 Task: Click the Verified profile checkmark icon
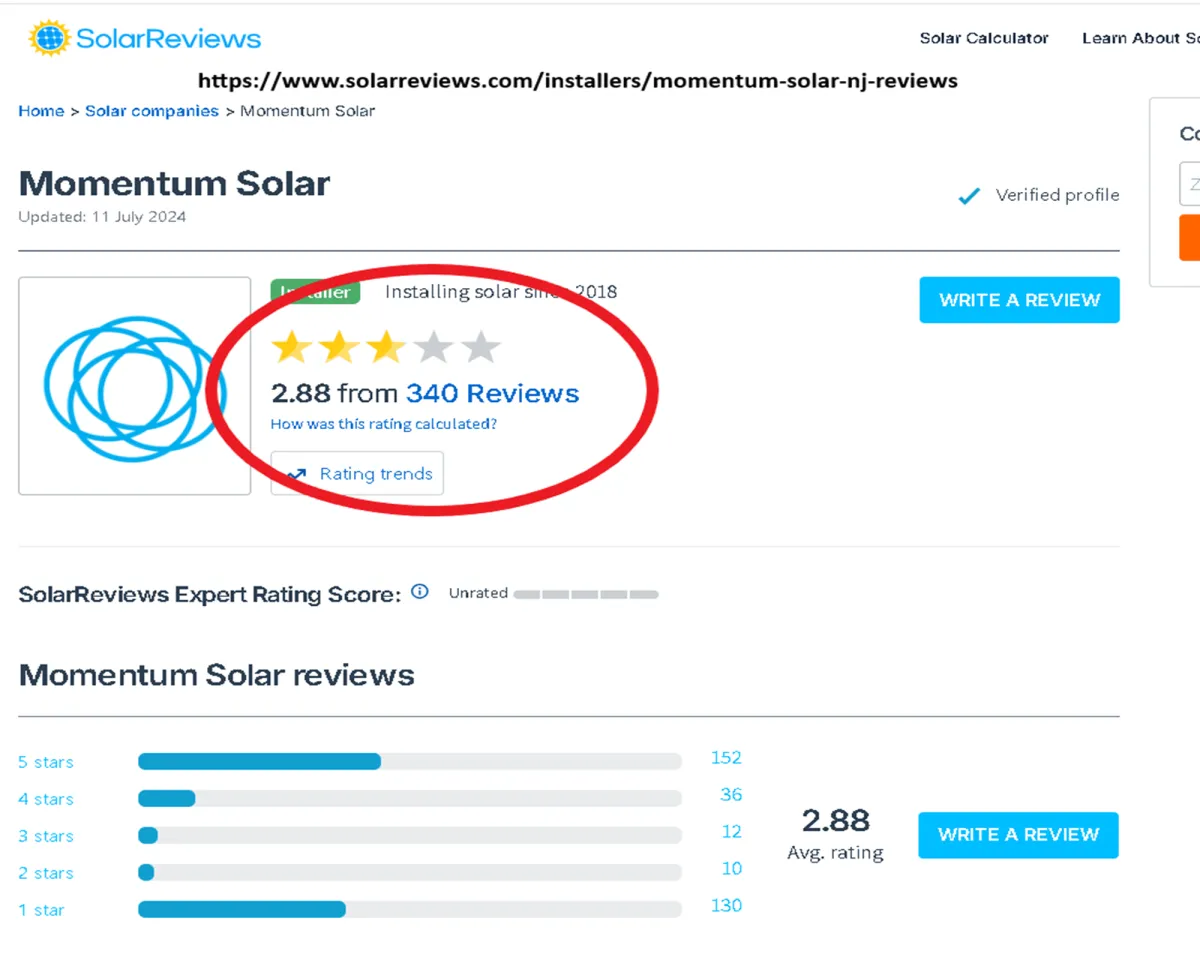(x=969, y=196)
